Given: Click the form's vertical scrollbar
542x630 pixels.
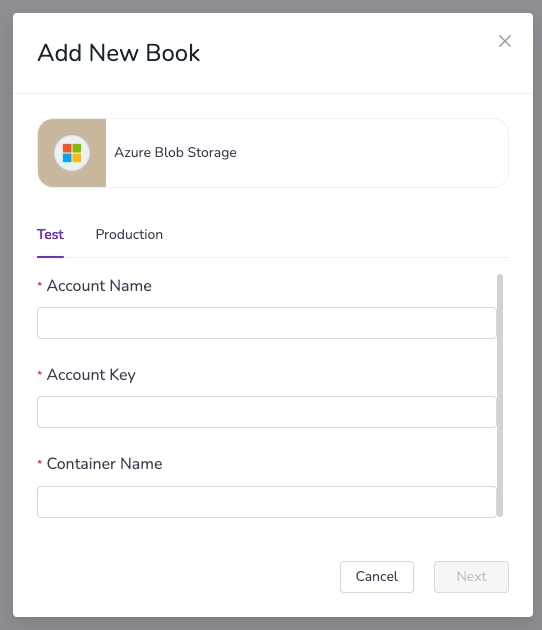Looking at the screenshot, I should click(x=500, y=395).
